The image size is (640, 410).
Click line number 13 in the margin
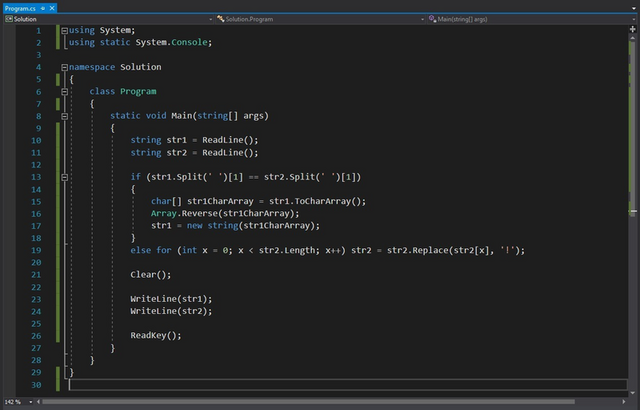(x=36, y=177)
